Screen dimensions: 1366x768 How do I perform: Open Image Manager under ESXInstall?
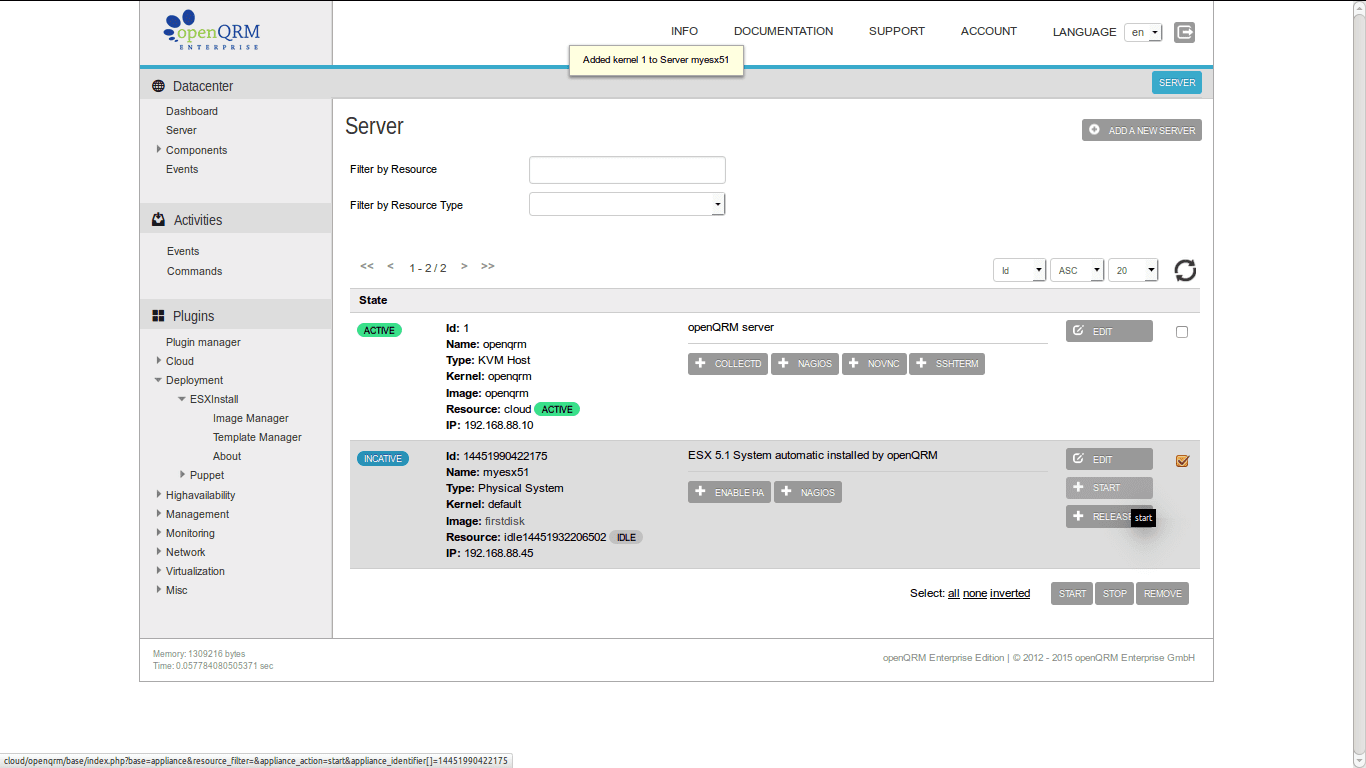point(251,418)
